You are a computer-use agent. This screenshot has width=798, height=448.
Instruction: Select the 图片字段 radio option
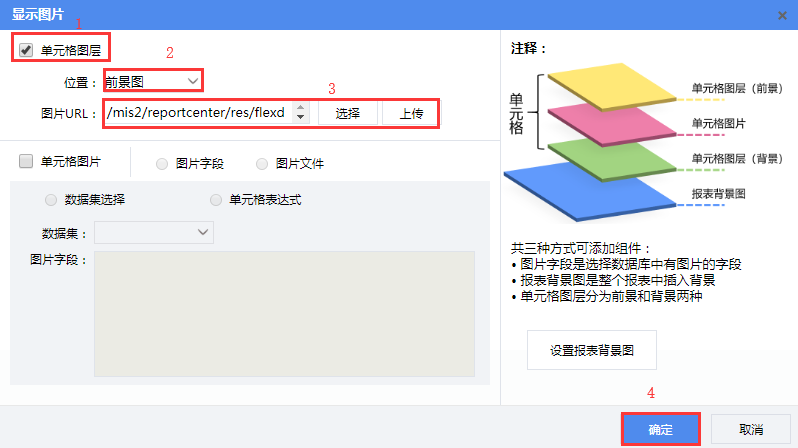click(162, 163)
